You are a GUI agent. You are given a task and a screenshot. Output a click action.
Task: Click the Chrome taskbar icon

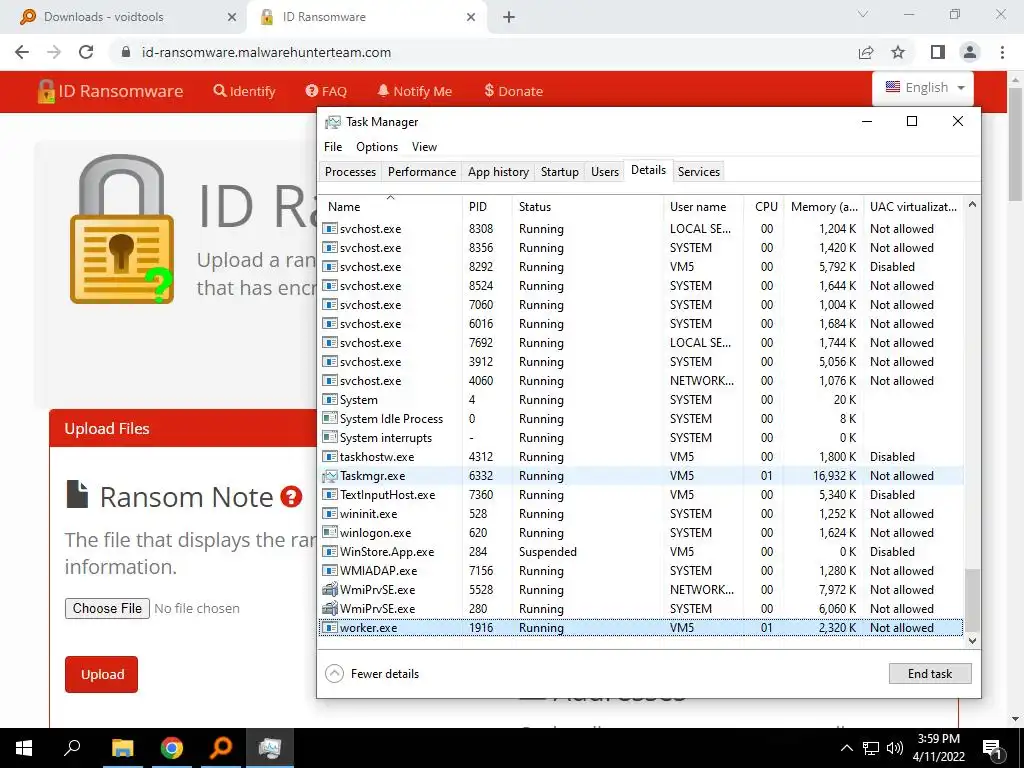point(172,748)
